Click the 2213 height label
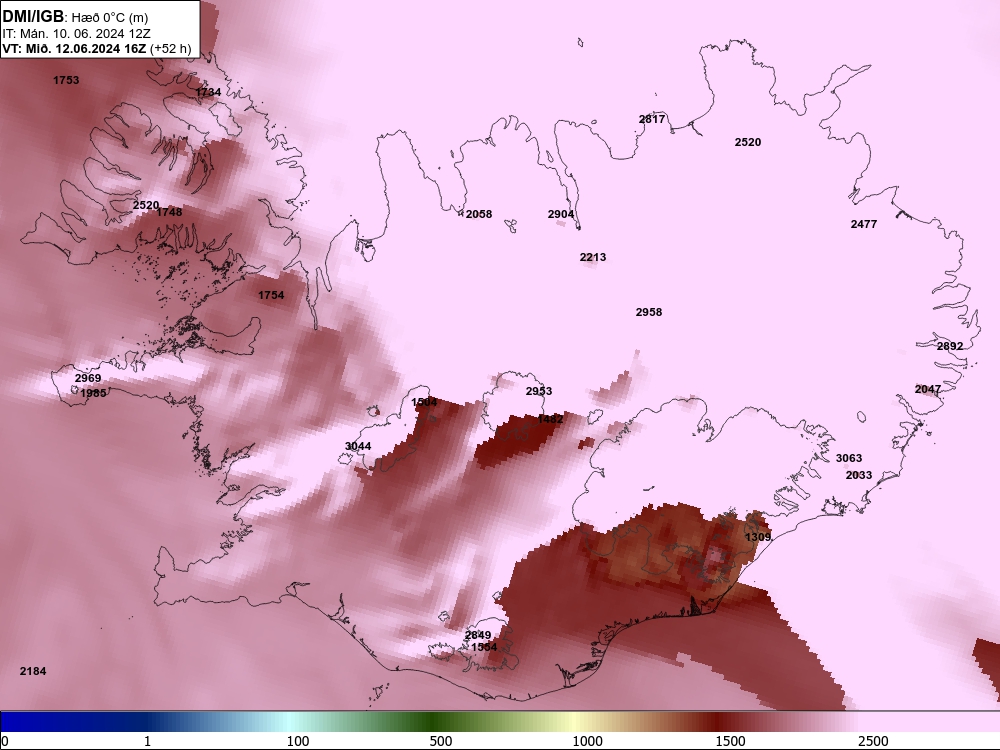Screen dimensions: 1000x750 click(x=593, y=257)
